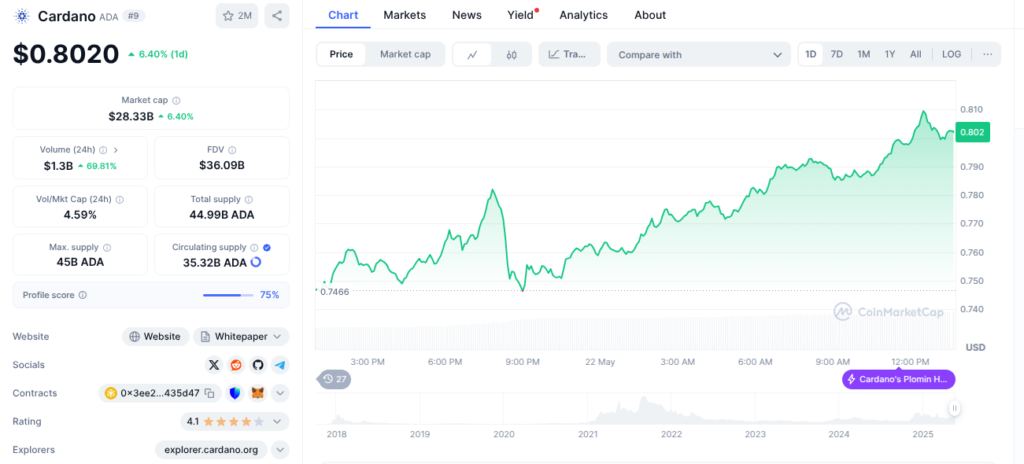Click the blue shield contract icon

[x=235, y=393]
